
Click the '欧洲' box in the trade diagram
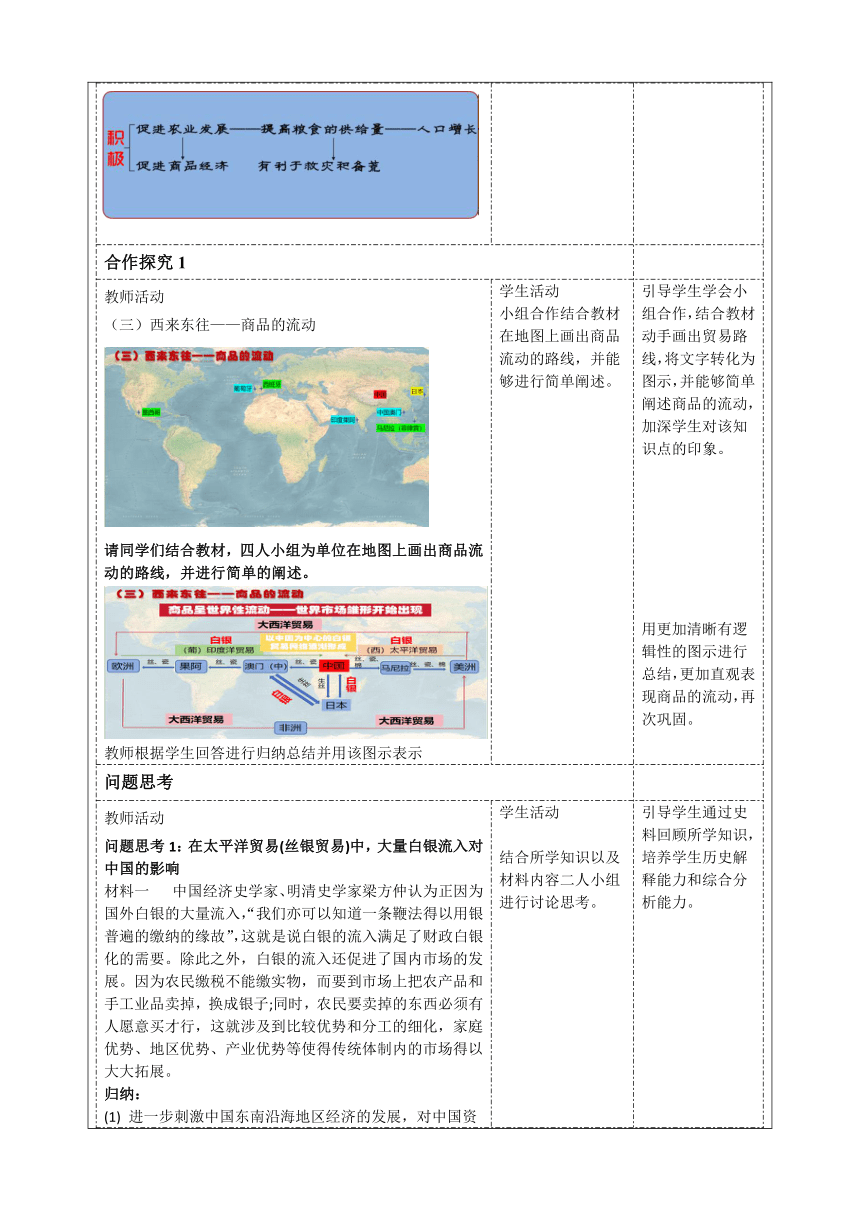click(122, 666)
